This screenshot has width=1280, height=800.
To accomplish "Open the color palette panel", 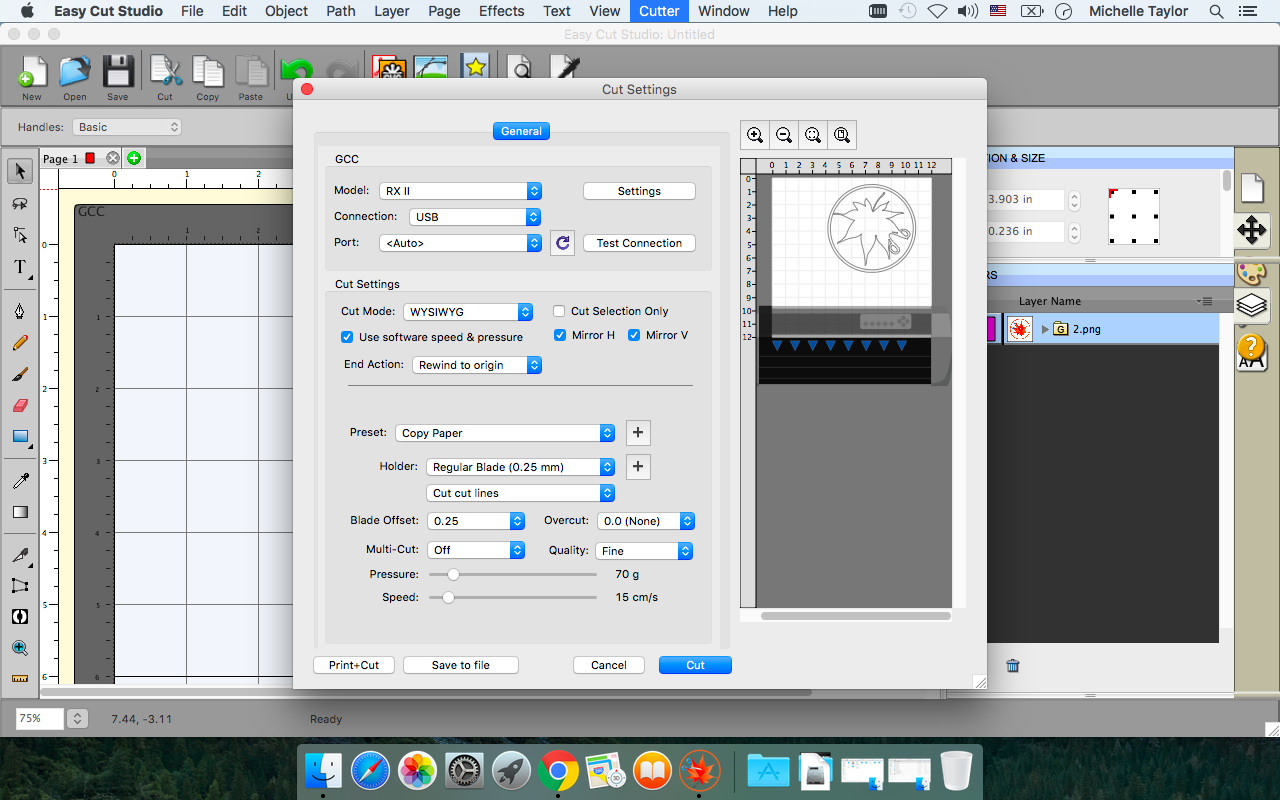I will pos(1252,272).
